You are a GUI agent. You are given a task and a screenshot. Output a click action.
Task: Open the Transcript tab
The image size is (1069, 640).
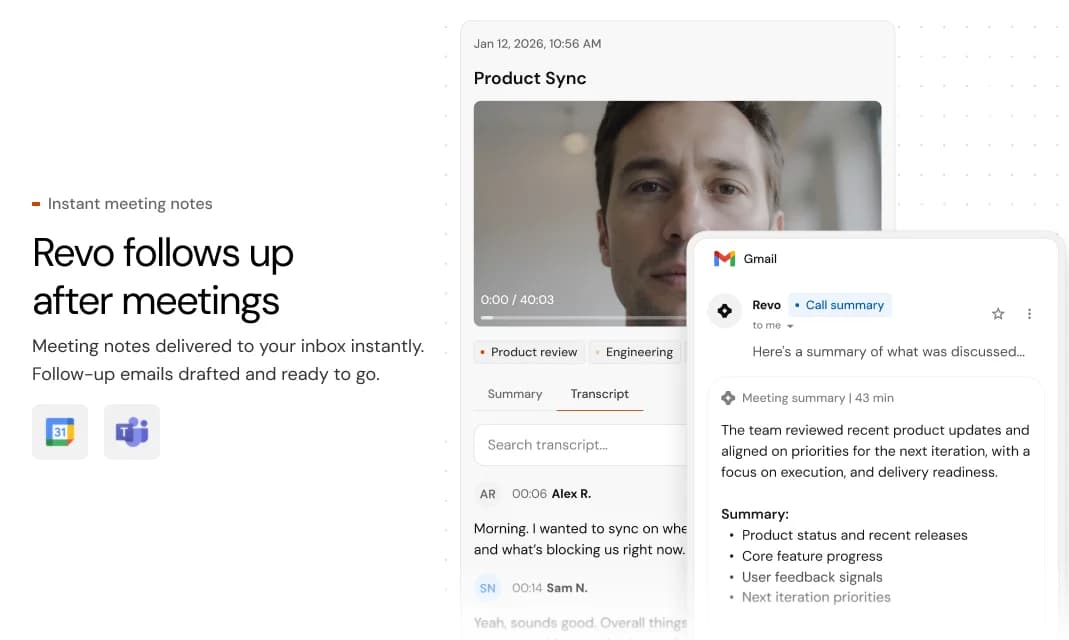(x=599, y=394)
